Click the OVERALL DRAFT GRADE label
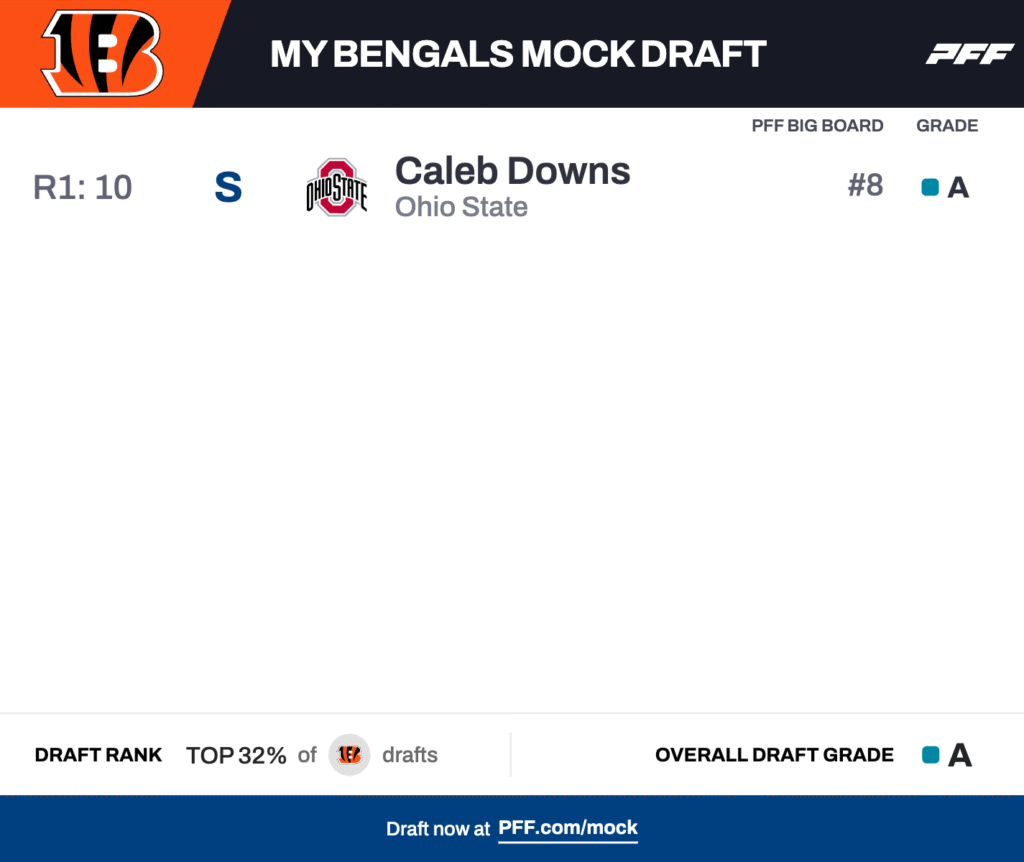Image resolution: width=1024 pixels, height=862 pixels. coord(774,755)
